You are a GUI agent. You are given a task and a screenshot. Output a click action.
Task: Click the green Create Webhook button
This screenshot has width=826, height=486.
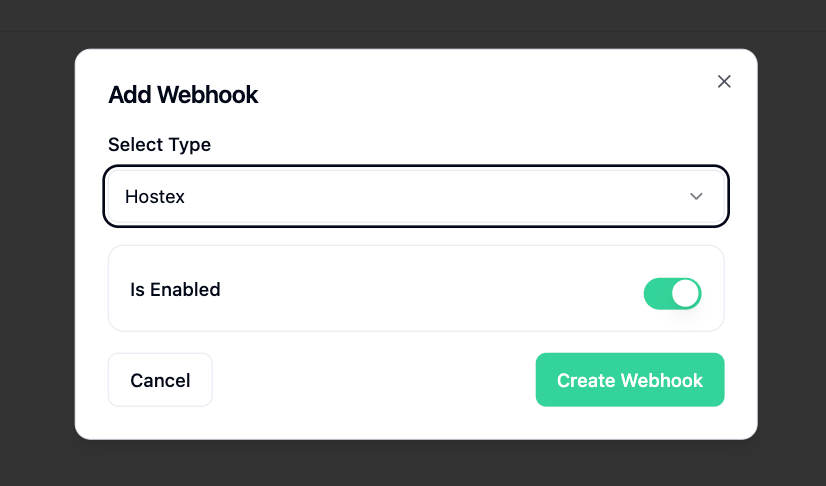point(629,380)
